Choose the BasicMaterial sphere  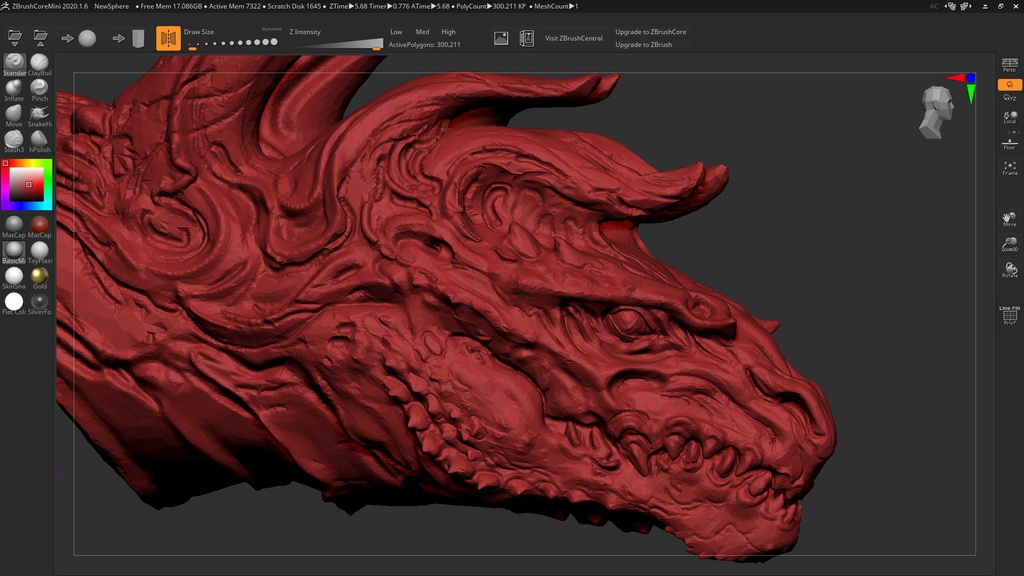tap(14, 252)
